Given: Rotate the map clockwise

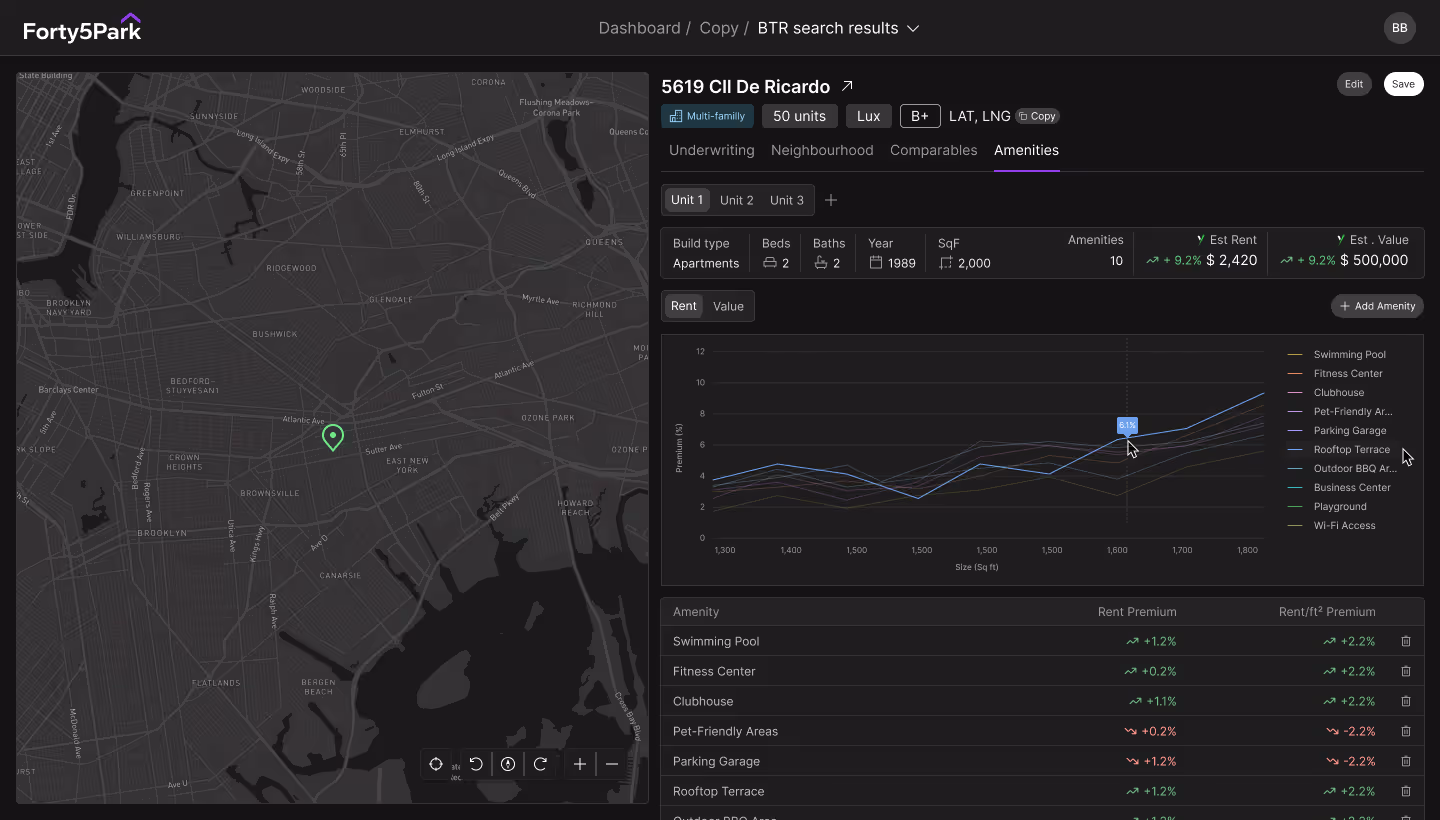Looking at the screenshot, I should point(540,763).
